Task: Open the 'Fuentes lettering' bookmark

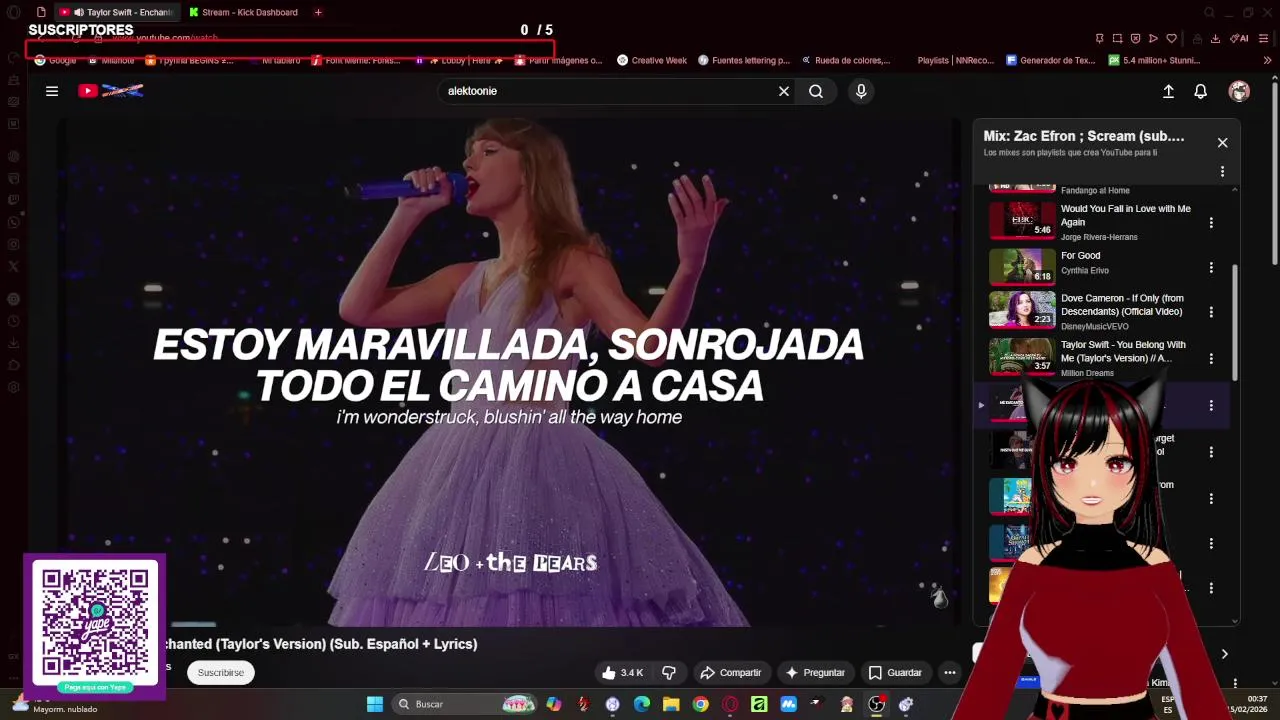Action: click(744, 60)
